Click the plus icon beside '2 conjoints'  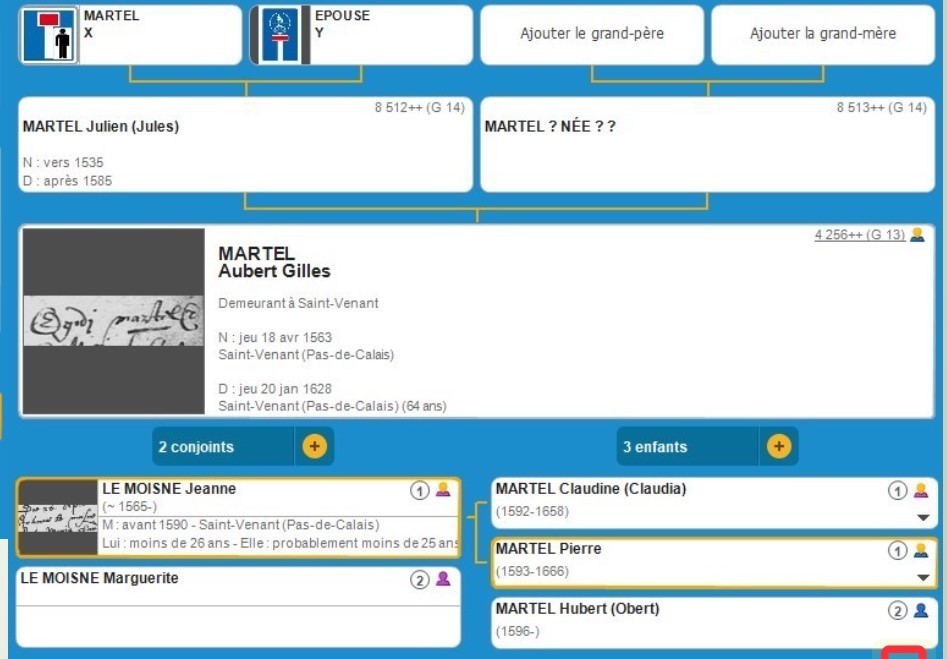click(x=314, y=446)
